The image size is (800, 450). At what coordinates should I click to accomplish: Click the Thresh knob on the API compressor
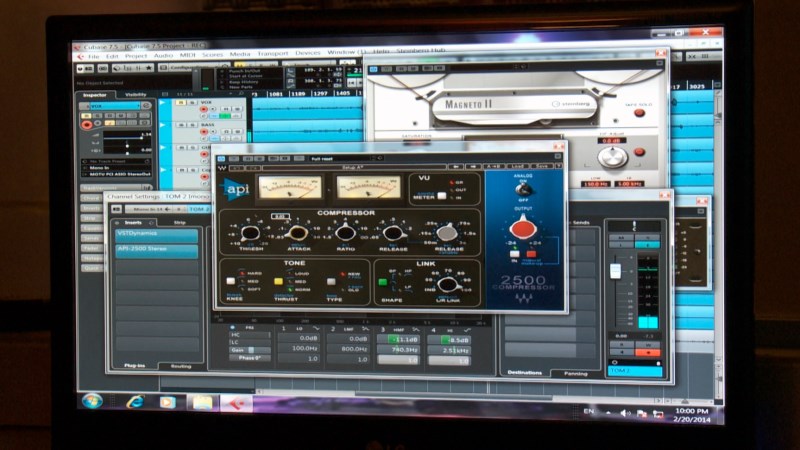coord(250,233)
